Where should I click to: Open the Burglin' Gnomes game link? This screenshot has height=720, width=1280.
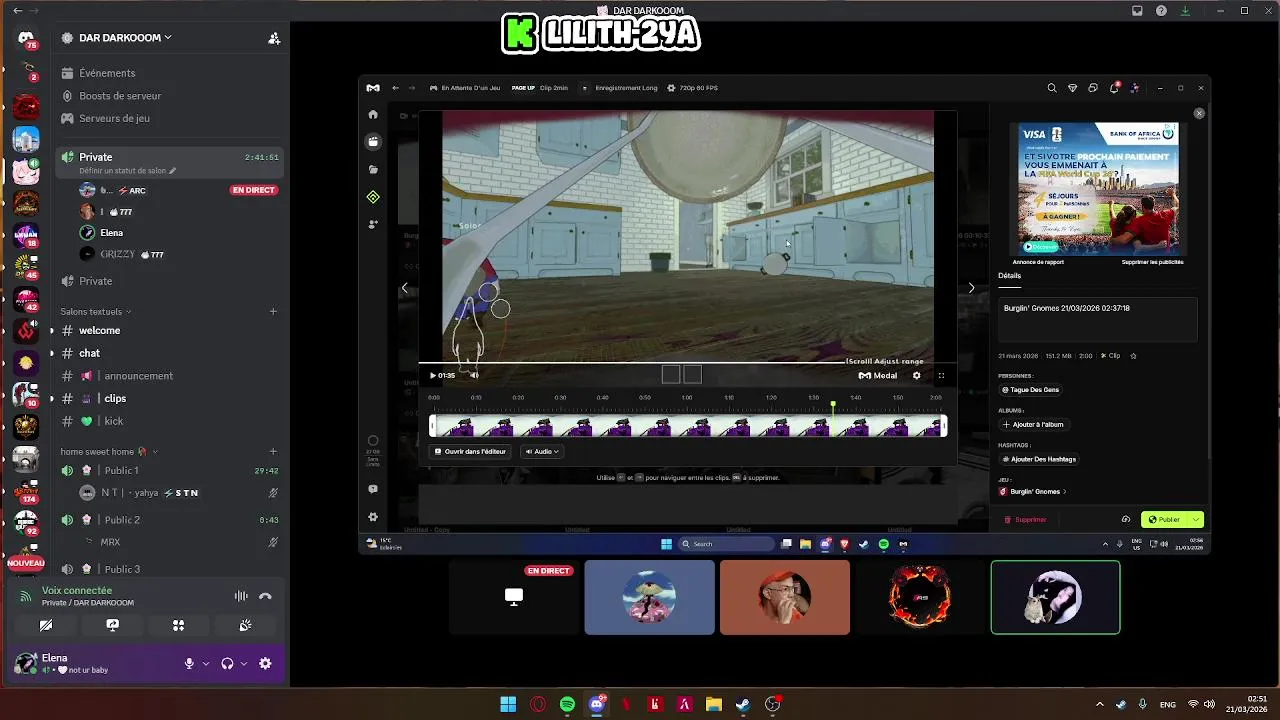pyautogui.click(x=1034, y=491)
